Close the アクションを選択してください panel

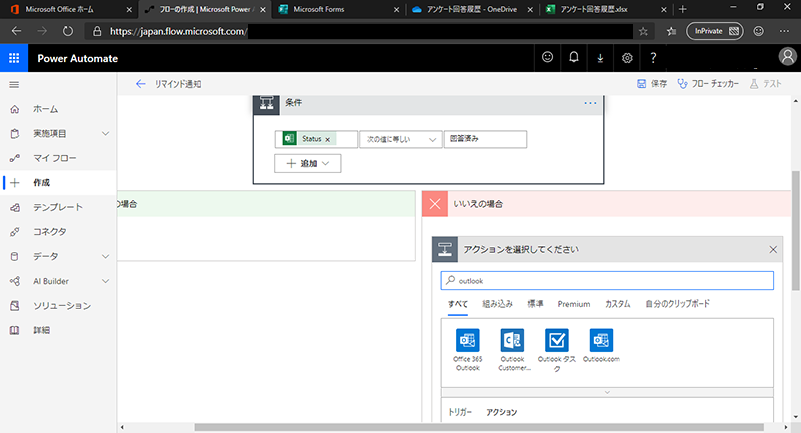point(773,249)
